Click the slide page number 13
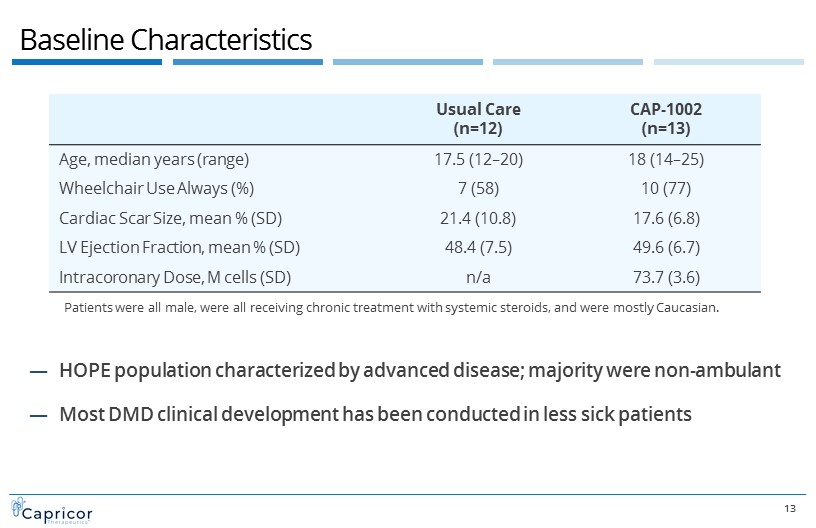This screenshot has width=816, height=528. (790, 509)
